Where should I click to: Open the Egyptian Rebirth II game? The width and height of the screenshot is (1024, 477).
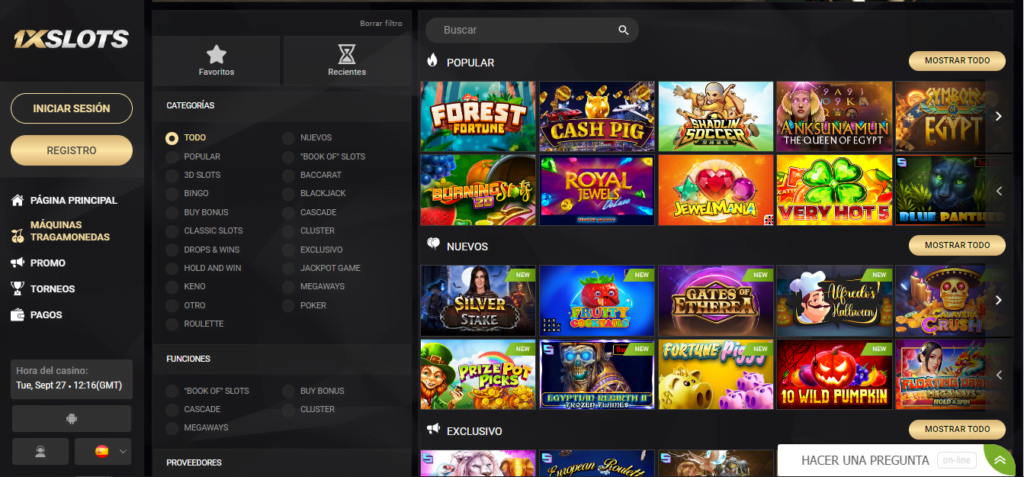[x=597, y=374]
